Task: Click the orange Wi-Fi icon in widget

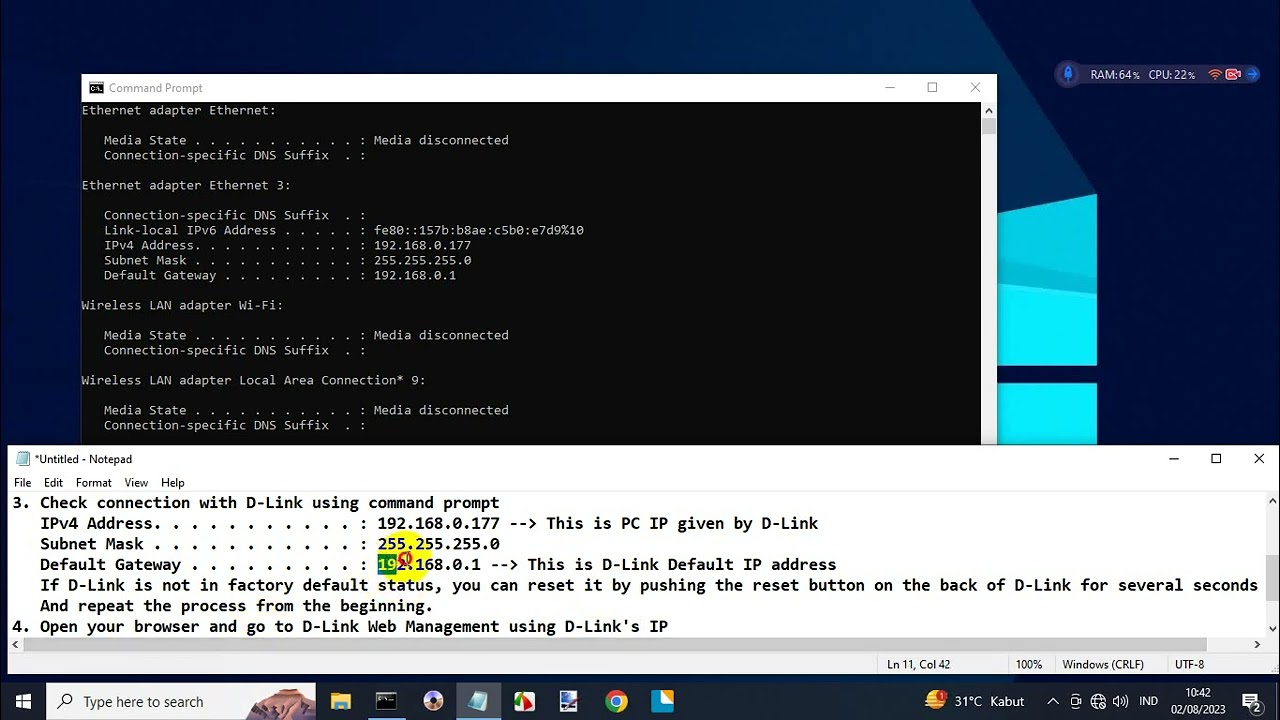Action: (x=1215, y=74)
